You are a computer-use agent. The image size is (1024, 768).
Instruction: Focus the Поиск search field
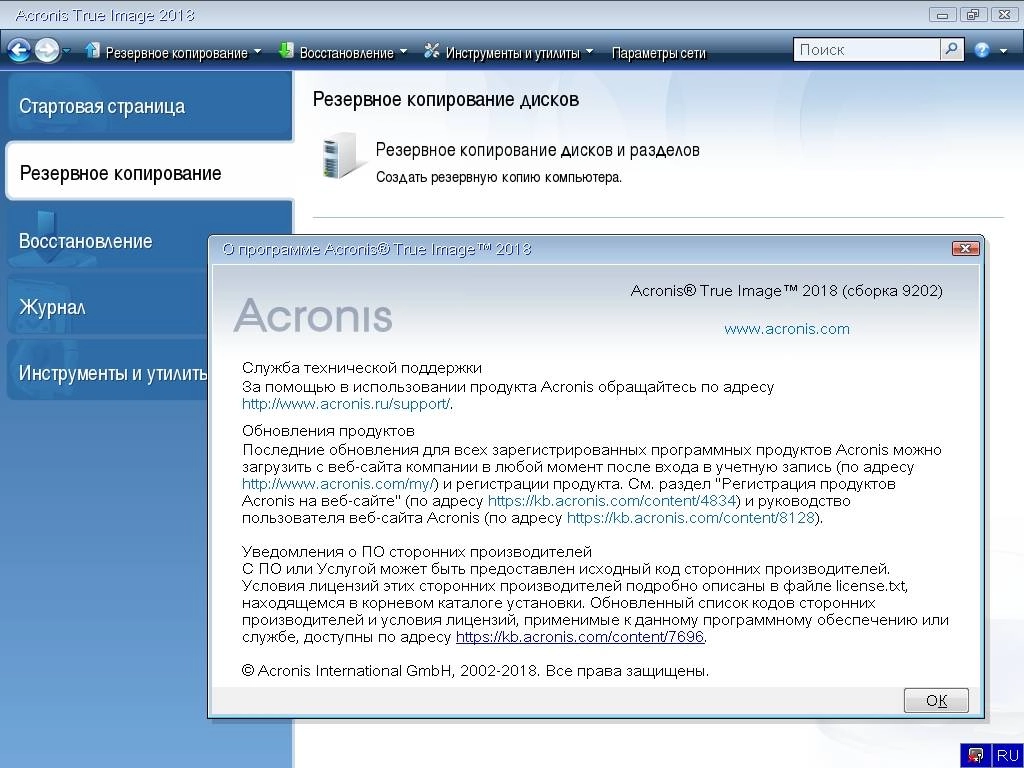[x=866, y=50]
